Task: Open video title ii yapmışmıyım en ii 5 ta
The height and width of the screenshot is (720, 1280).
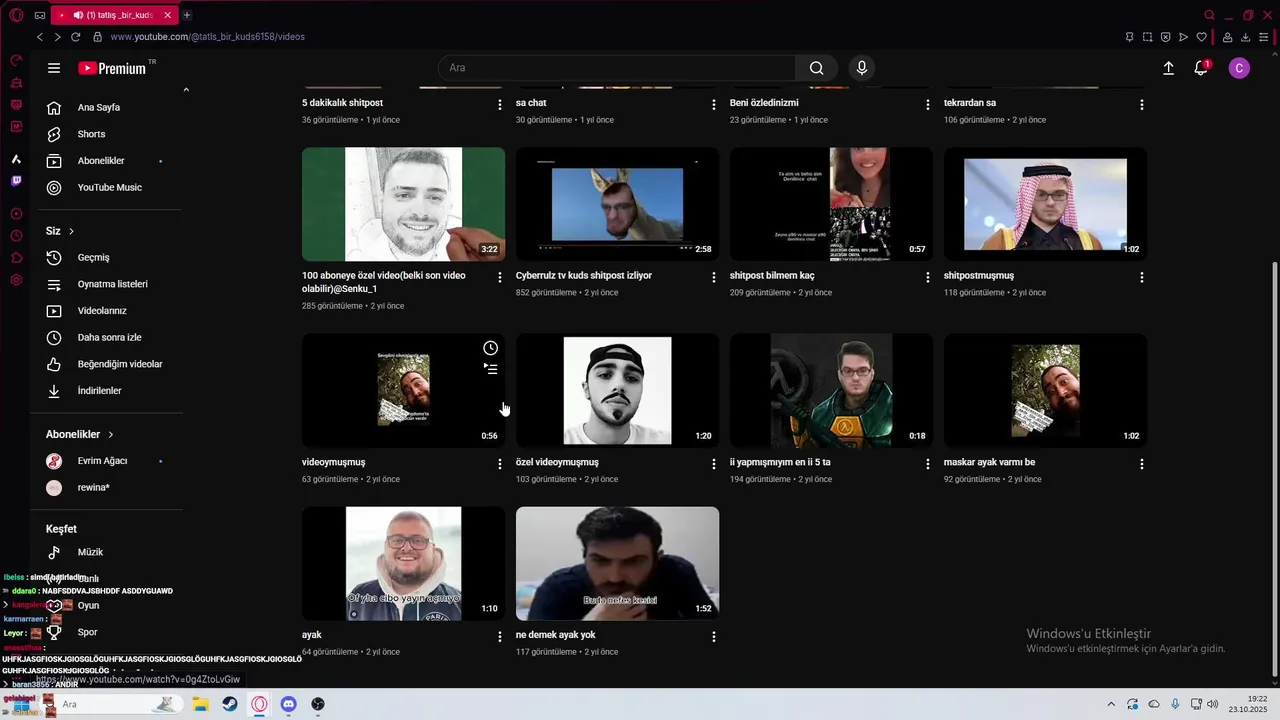Action: (x=780, y=463)
